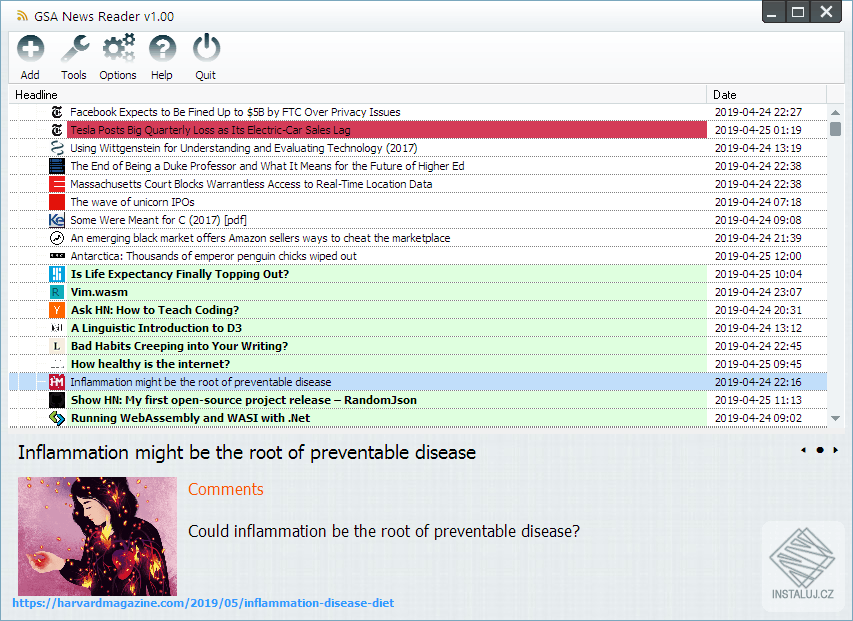Image resolution: width=853 pixels, height=621 pixels.
Task: Select 'Tesla Posts Big Quarterly Loss' headline
Action: [210, 130]
